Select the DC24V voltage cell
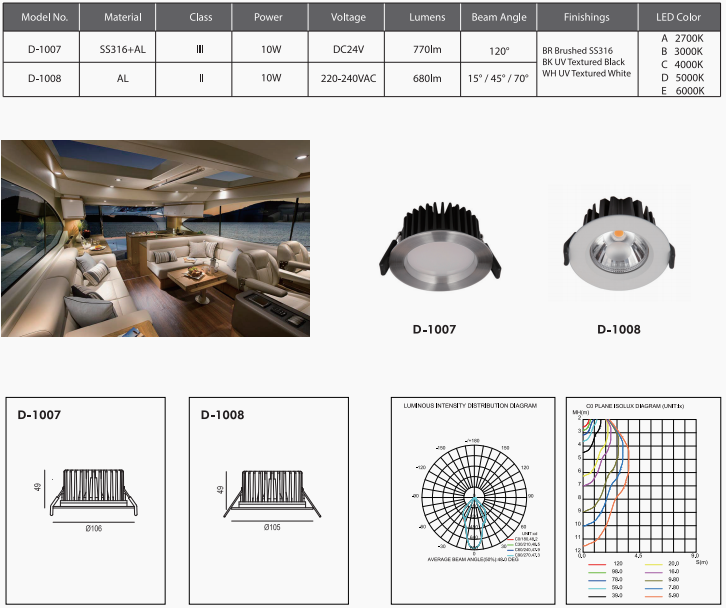This screenshot has width=726, height=608. 349,47
